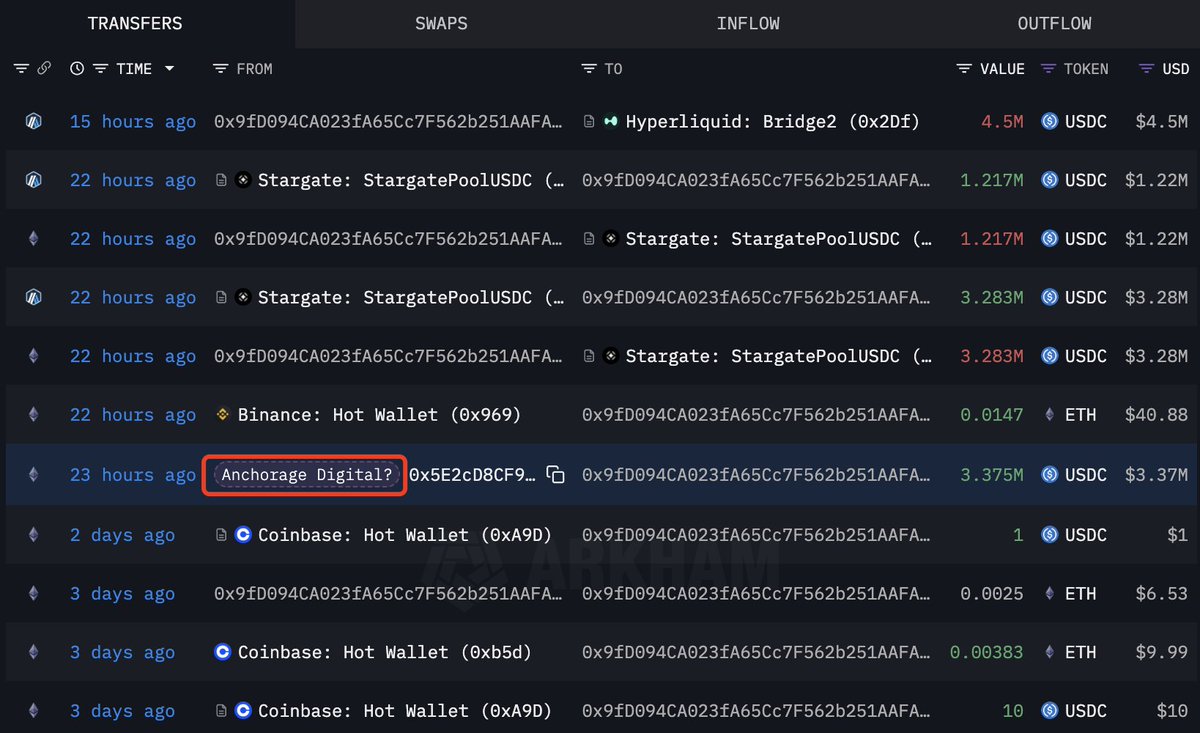Click the $3.37M USD amount
This screenshot has width=1200, height=733.
(1156, 474)
